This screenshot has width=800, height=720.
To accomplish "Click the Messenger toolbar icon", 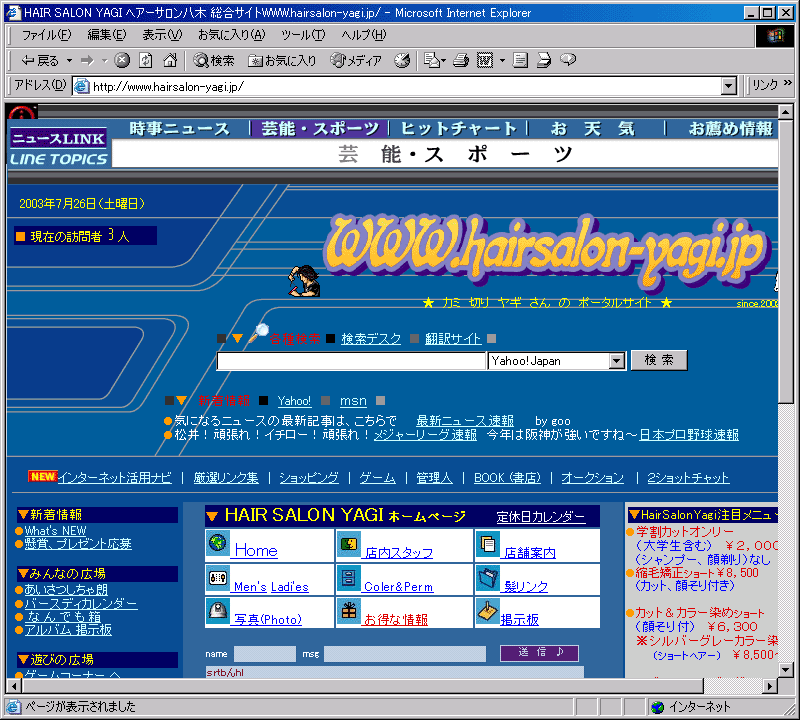I will tap(568, 60).
